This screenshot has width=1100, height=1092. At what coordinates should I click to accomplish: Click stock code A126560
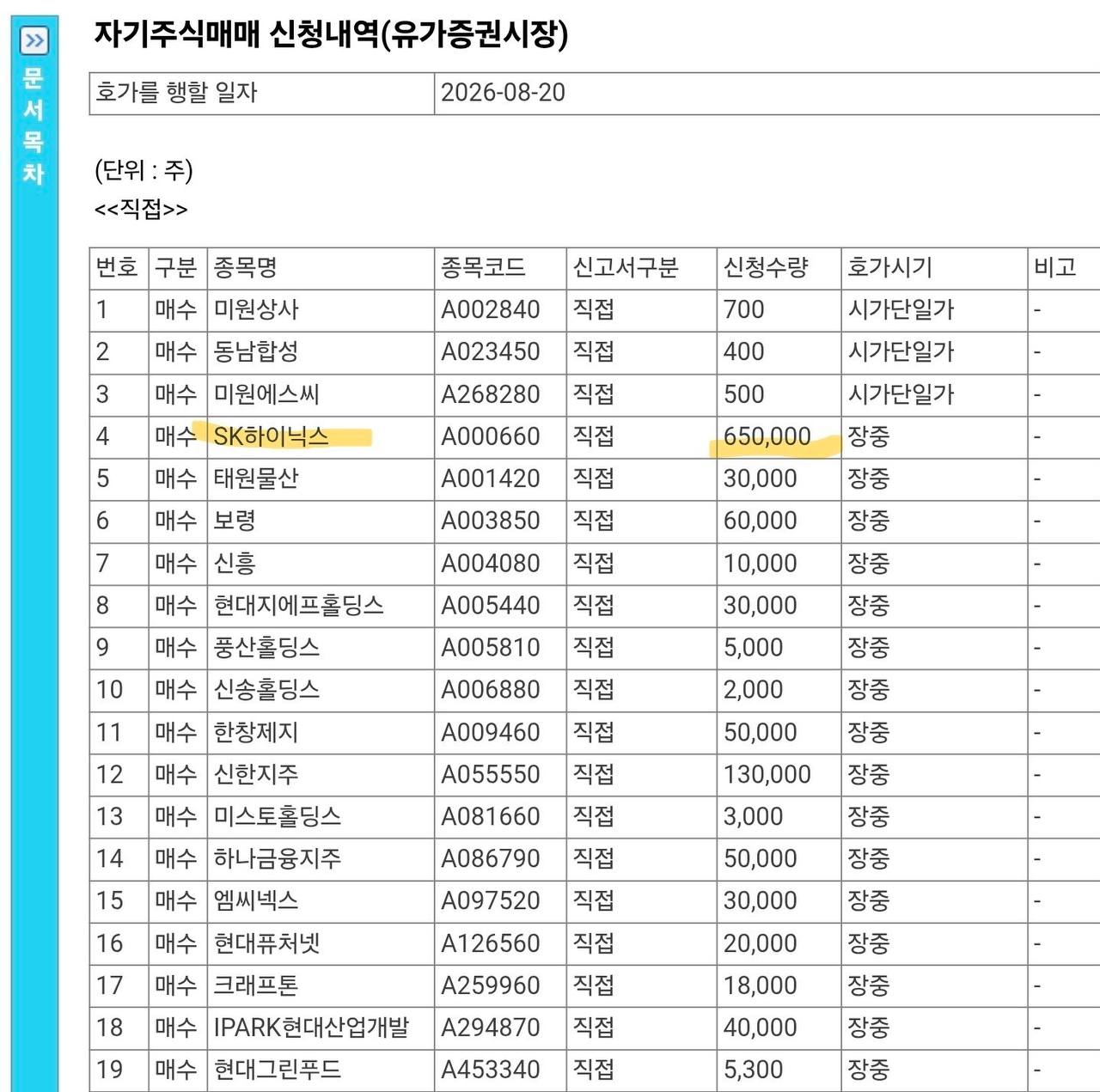coord(491,944)
